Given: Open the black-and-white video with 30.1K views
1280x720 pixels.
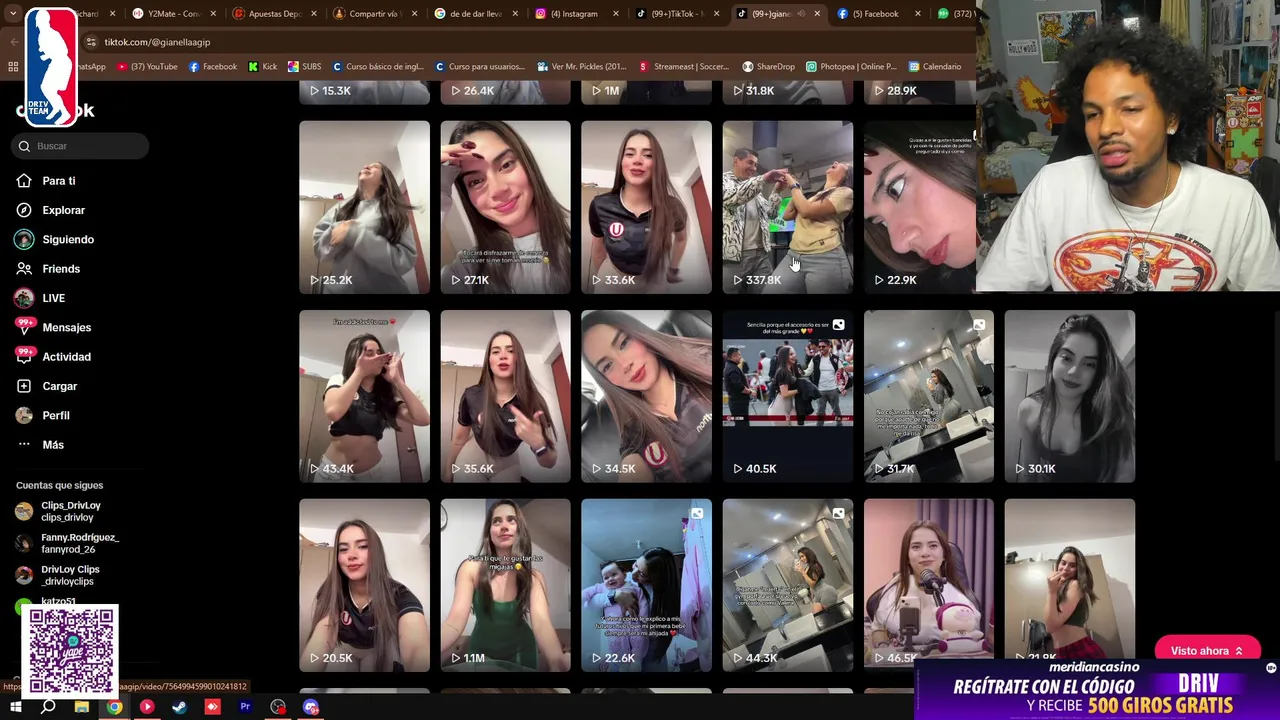Looking at the screenshot, I should [x=1070, y=396].
